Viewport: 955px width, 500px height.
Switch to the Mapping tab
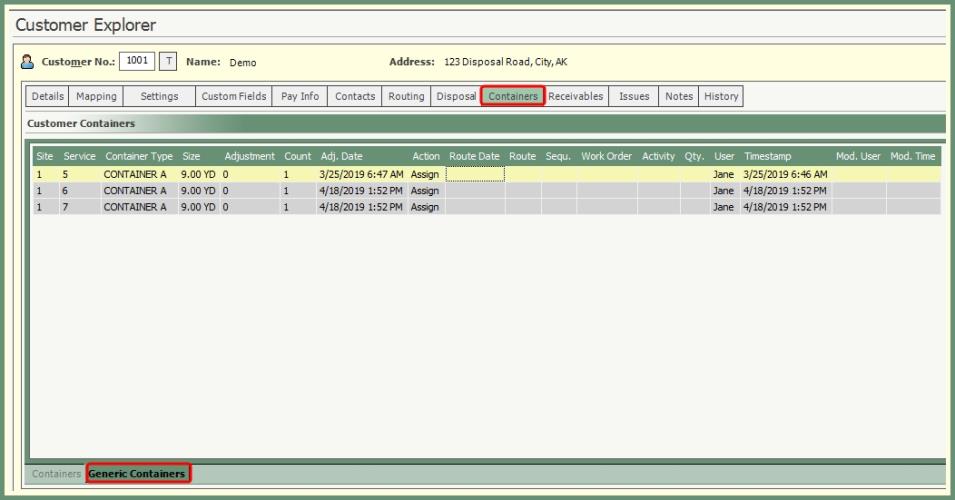click(x=96, y=96)
